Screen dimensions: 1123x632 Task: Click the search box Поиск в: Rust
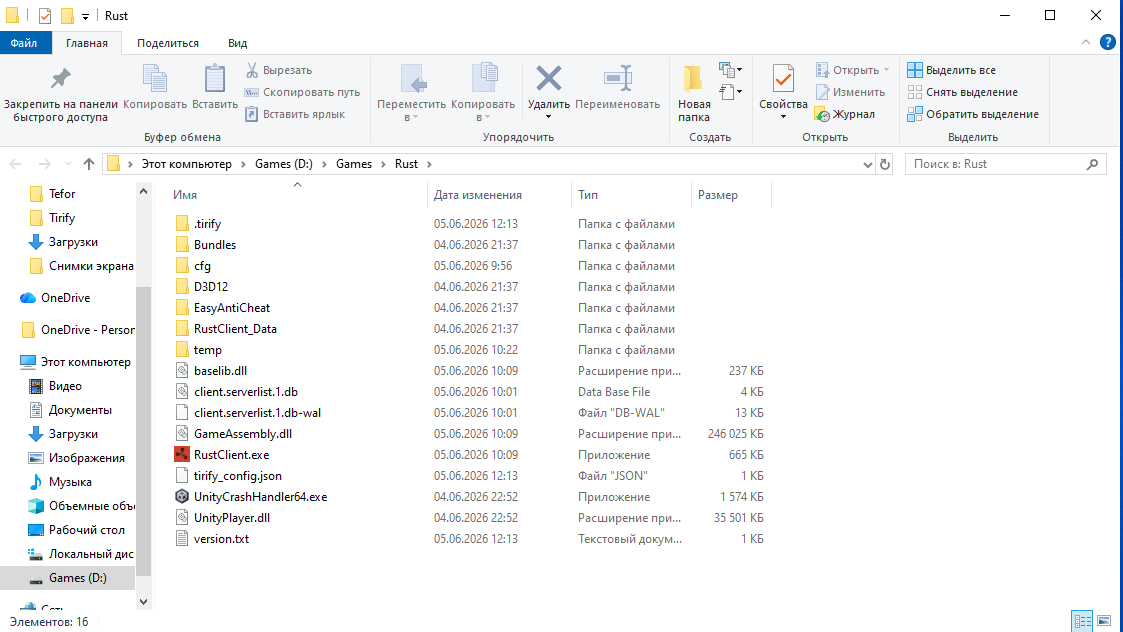coord(1006,164)
